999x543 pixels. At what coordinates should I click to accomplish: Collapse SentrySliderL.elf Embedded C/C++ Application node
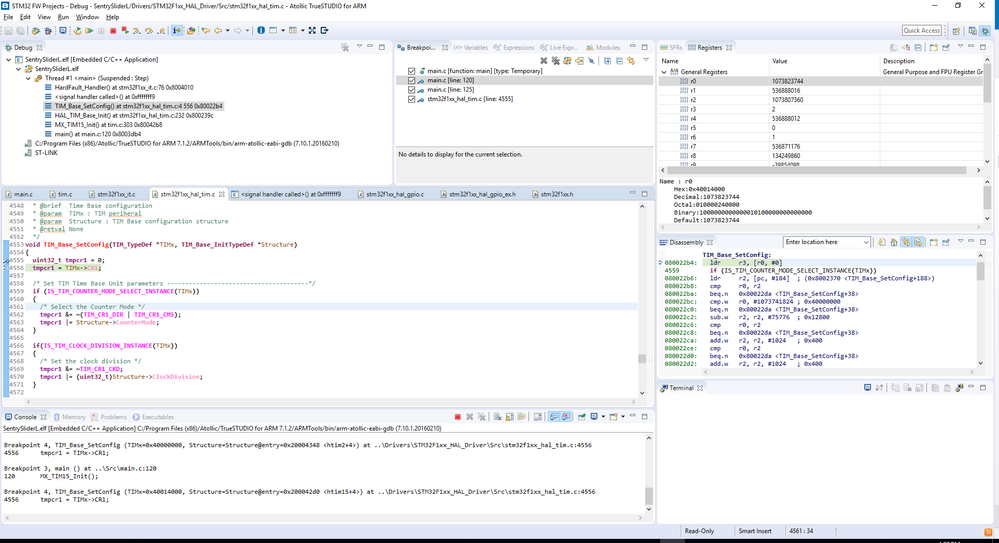tap(9, 59)
